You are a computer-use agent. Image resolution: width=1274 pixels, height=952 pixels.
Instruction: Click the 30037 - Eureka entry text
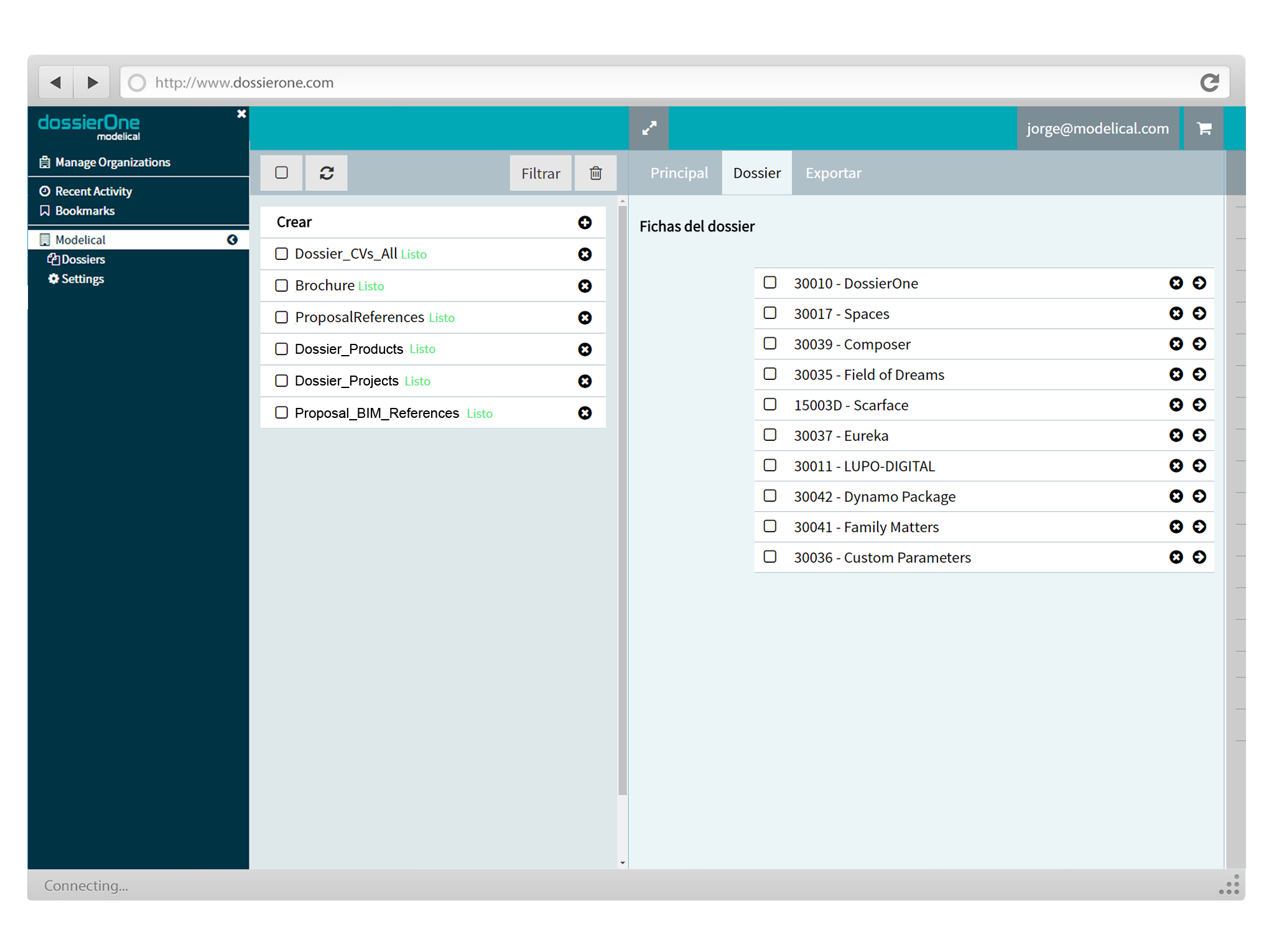pos(841,436)
